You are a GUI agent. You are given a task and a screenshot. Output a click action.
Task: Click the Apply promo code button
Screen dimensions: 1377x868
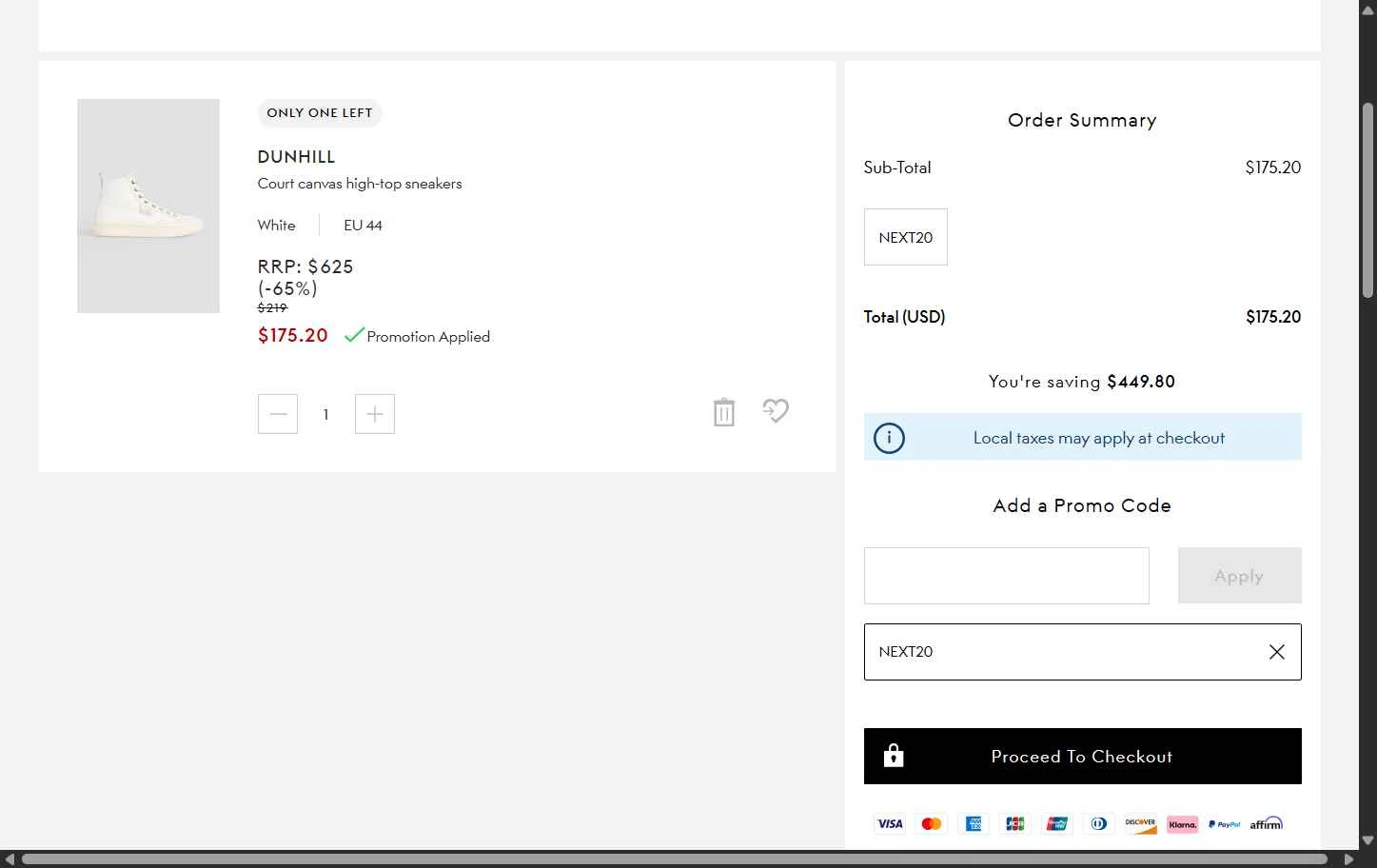pyautogui.click(x=1239, y=576)
